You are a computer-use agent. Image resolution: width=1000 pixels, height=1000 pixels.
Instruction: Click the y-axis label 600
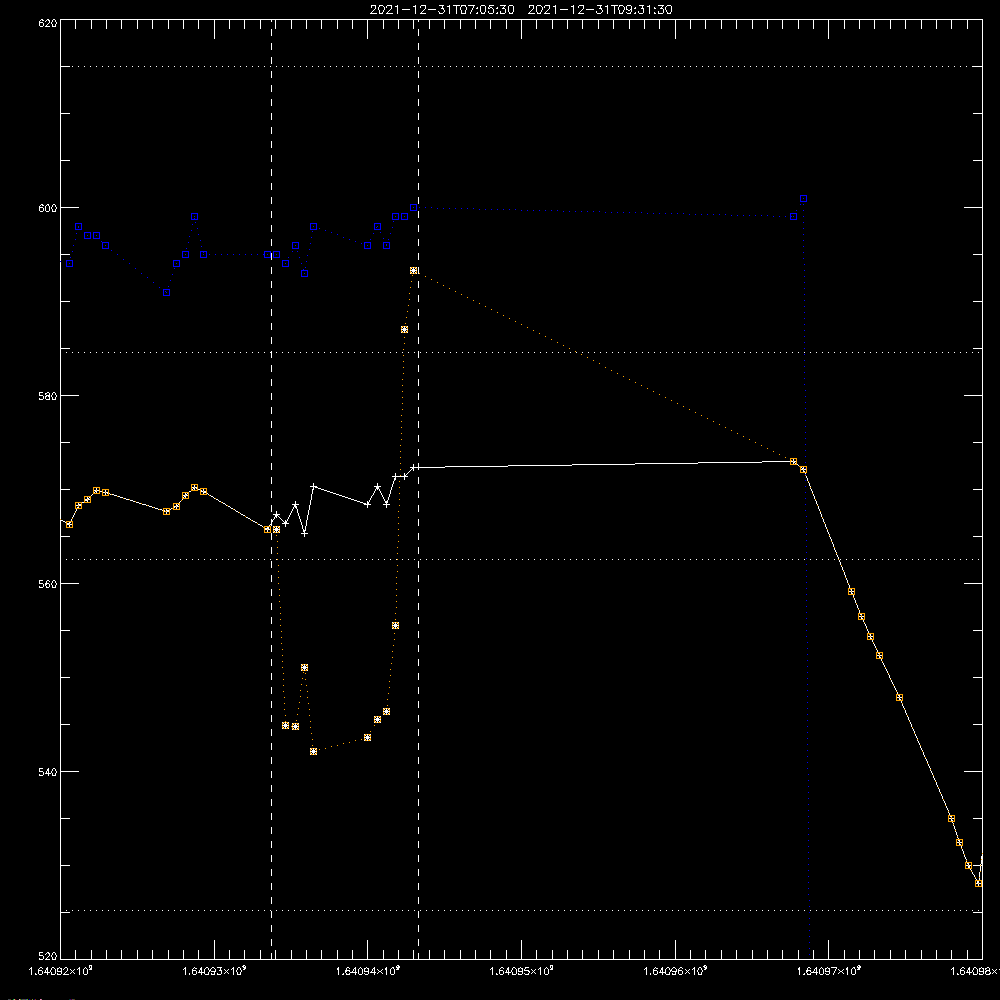[48, 209]
